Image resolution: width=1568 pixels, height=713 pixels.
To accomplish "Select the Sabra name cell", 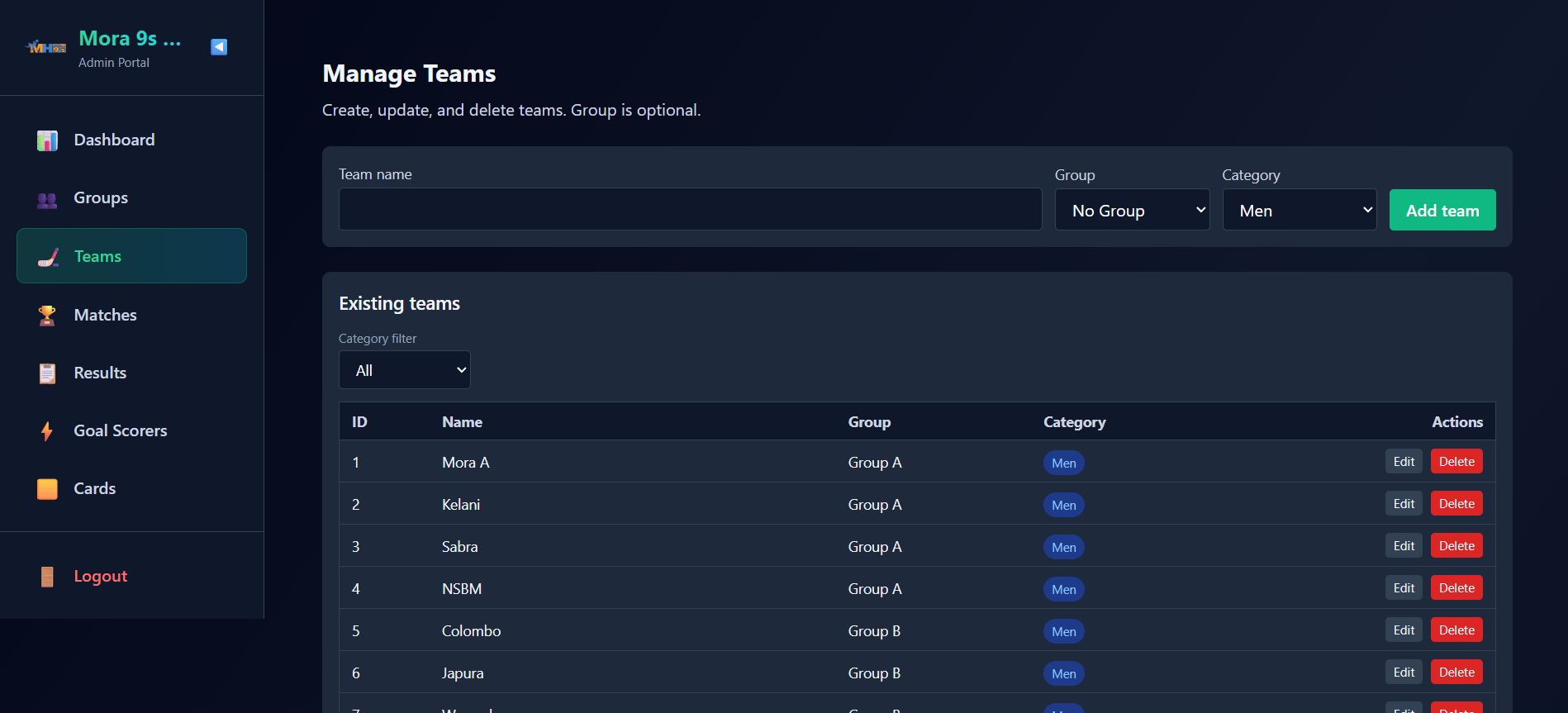I will click(460, 547).
